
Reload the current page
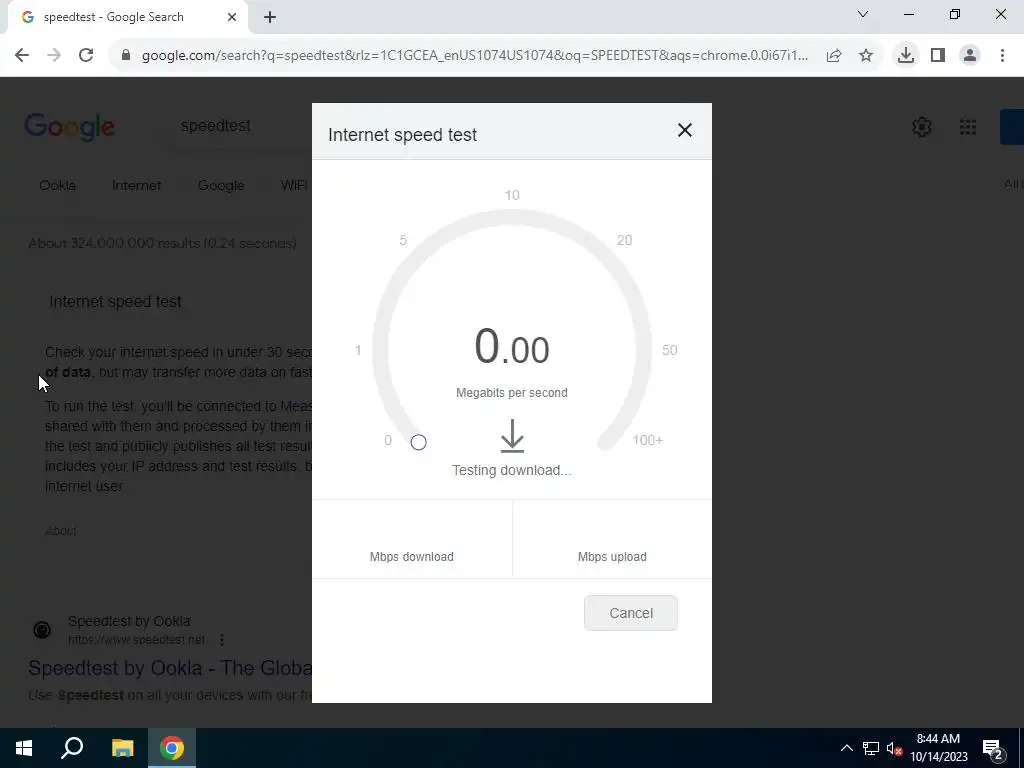(x=86, y=56)
